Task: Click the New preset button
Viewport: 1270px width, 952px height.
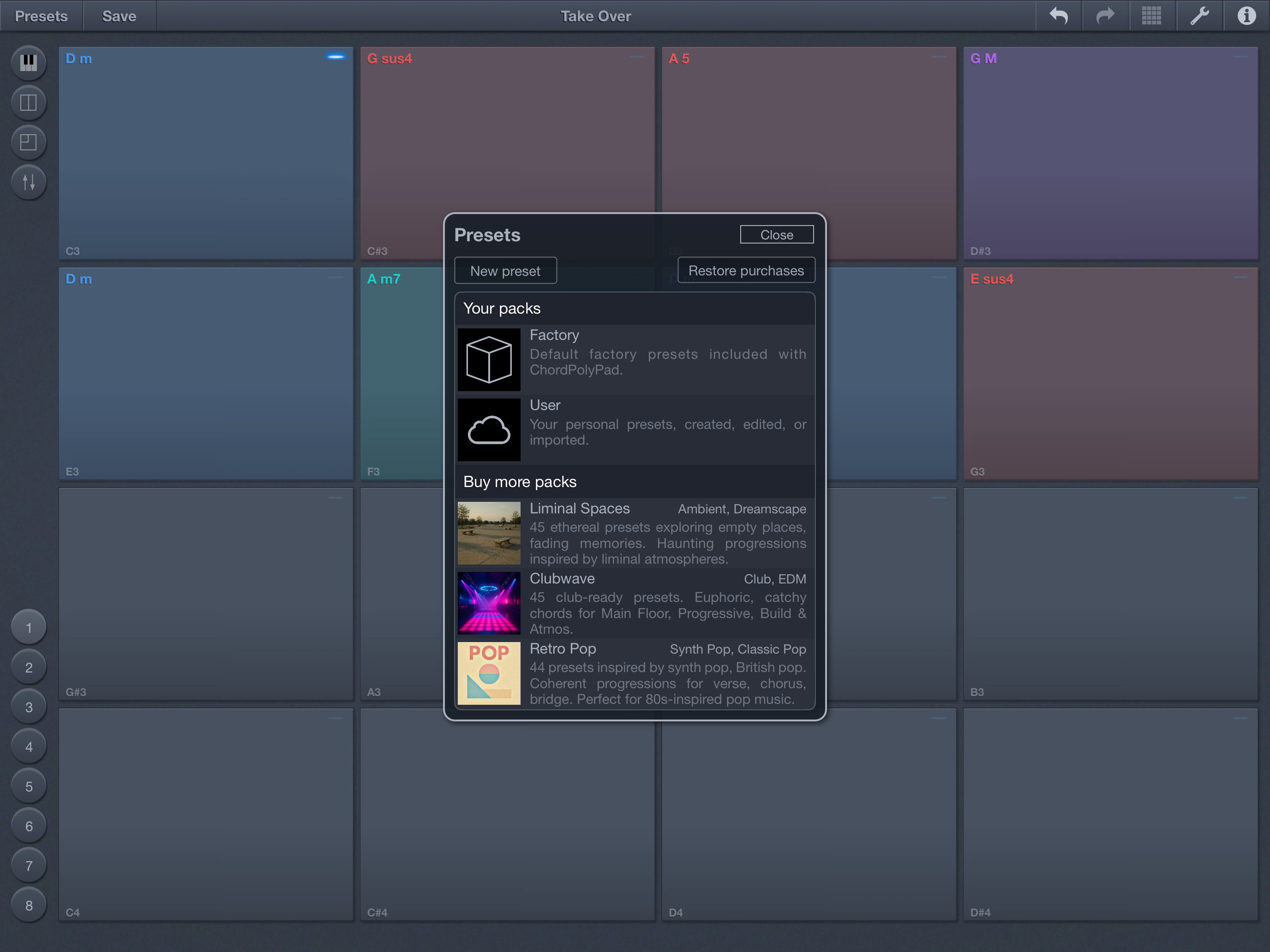Action: (505, 271)
